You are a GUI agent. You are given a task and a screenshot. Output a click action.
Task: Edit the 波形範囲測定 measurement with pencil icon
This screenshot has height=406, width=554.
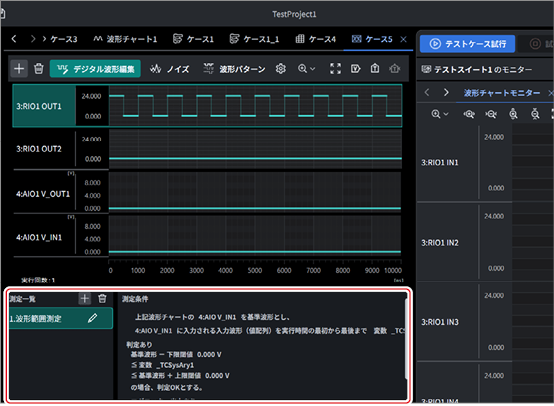(93, 318)
